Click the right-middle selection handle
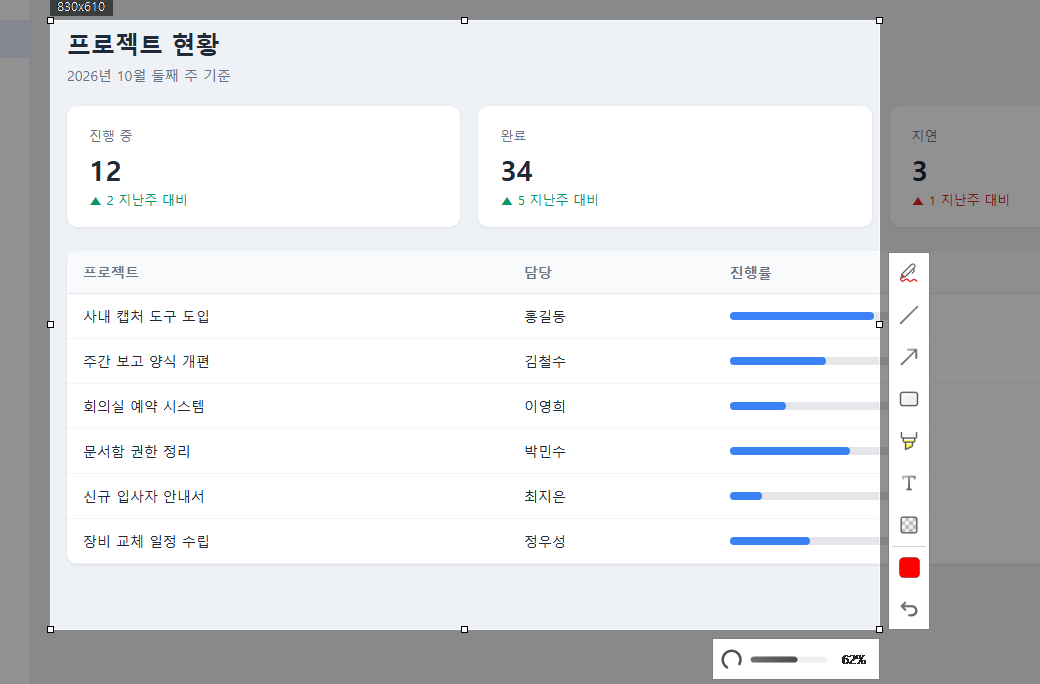Screen dimensions: 1040x684 tap(879, 324)
